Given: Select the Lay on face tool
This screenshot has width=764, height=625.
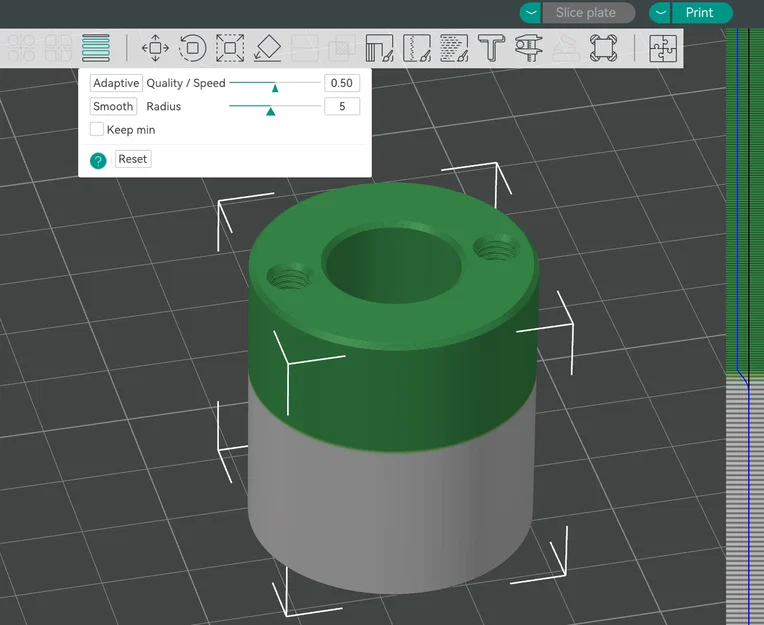Looking at the screenshot, I should coord(267,48).
